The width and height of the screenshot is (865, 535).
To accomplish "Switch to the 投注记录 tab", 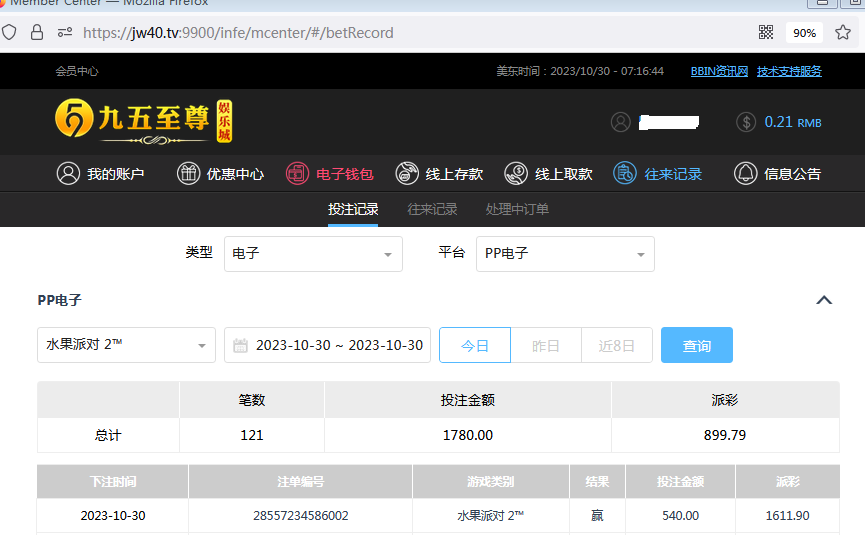I will [353, 209].
